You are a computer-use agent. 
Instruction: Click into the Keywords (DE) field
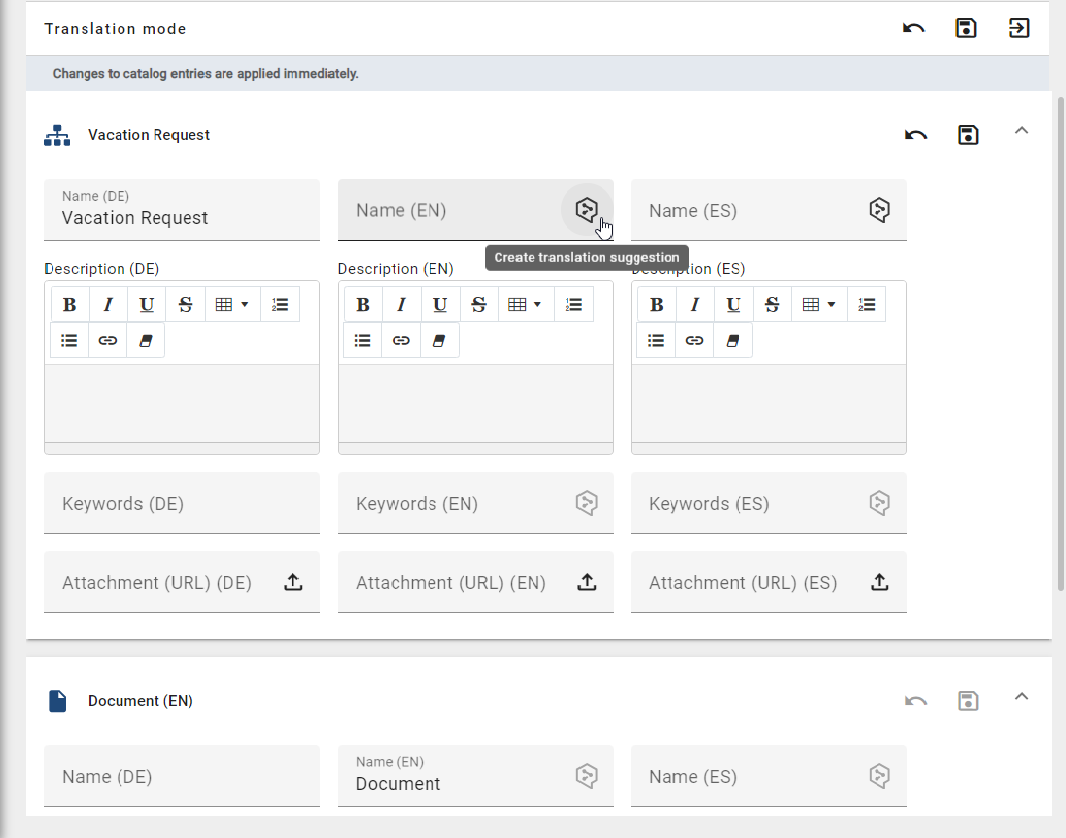coord(182,503)
